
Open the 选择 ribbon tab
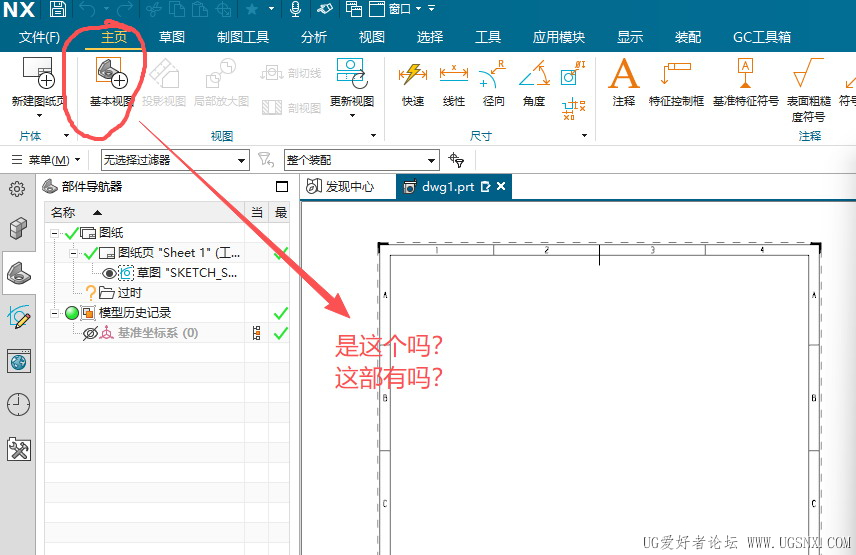430,37
